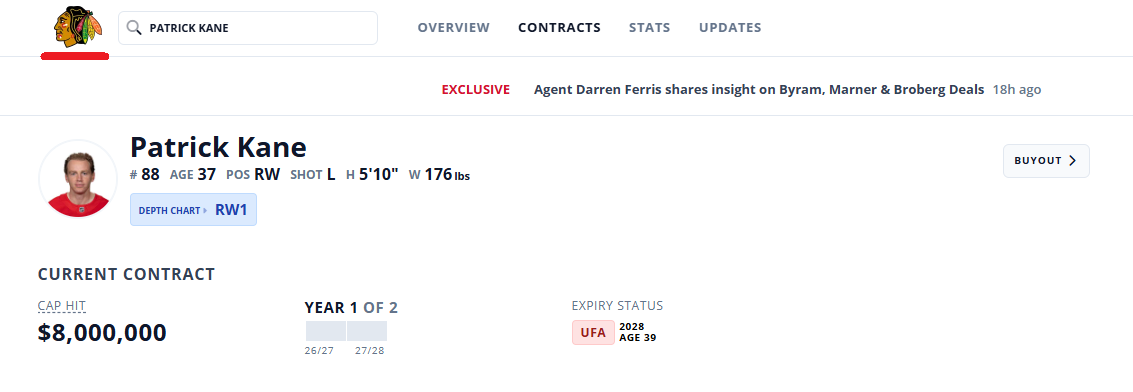
Task: Open the Buyout calculator button
Action: tap(1046, 161)
